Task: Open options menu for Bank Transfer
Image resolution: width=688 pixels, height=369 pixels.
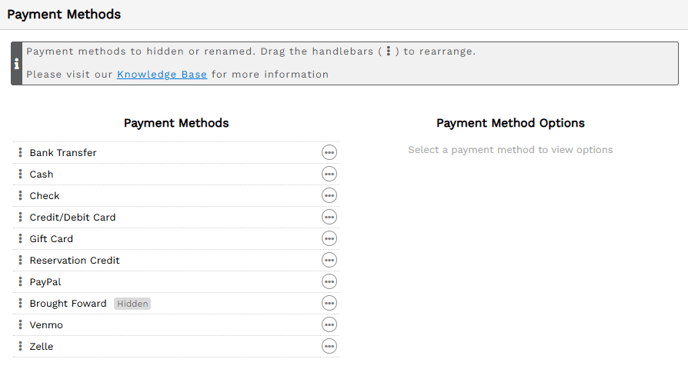Action: [329, 153]
